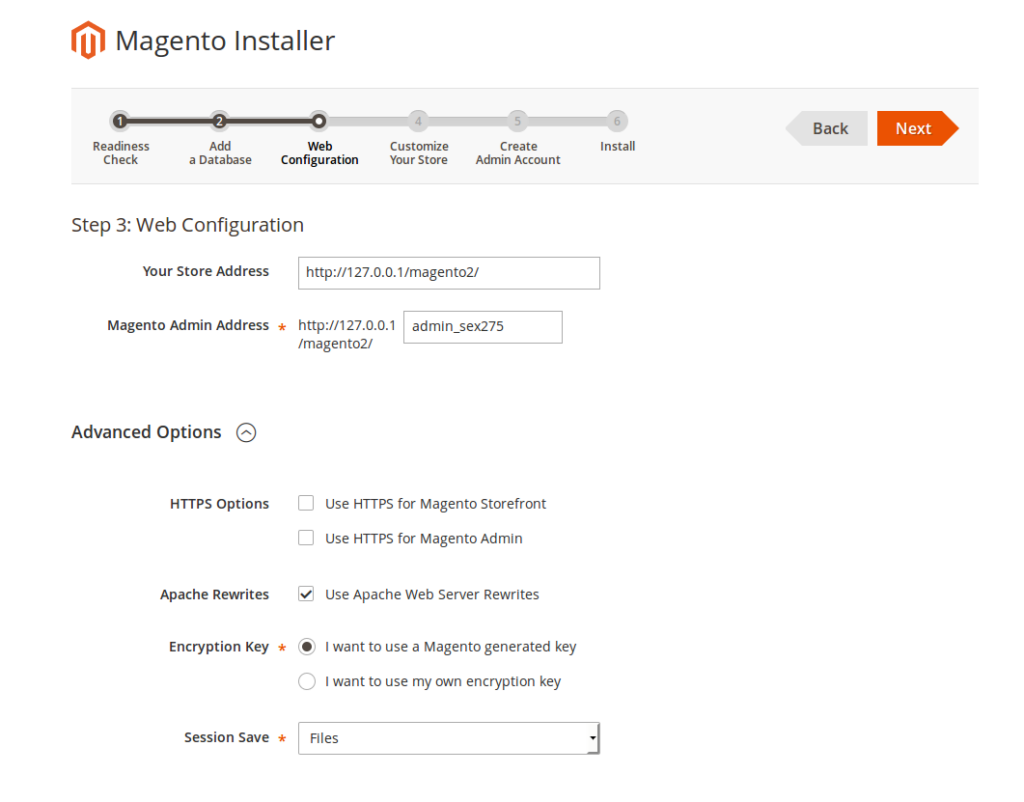Image resolution: width=1024 pixels, height=802 pixels.
Task: Click the Use Apache Web Server Rewrites label
Action: click(x=432, y=594)
